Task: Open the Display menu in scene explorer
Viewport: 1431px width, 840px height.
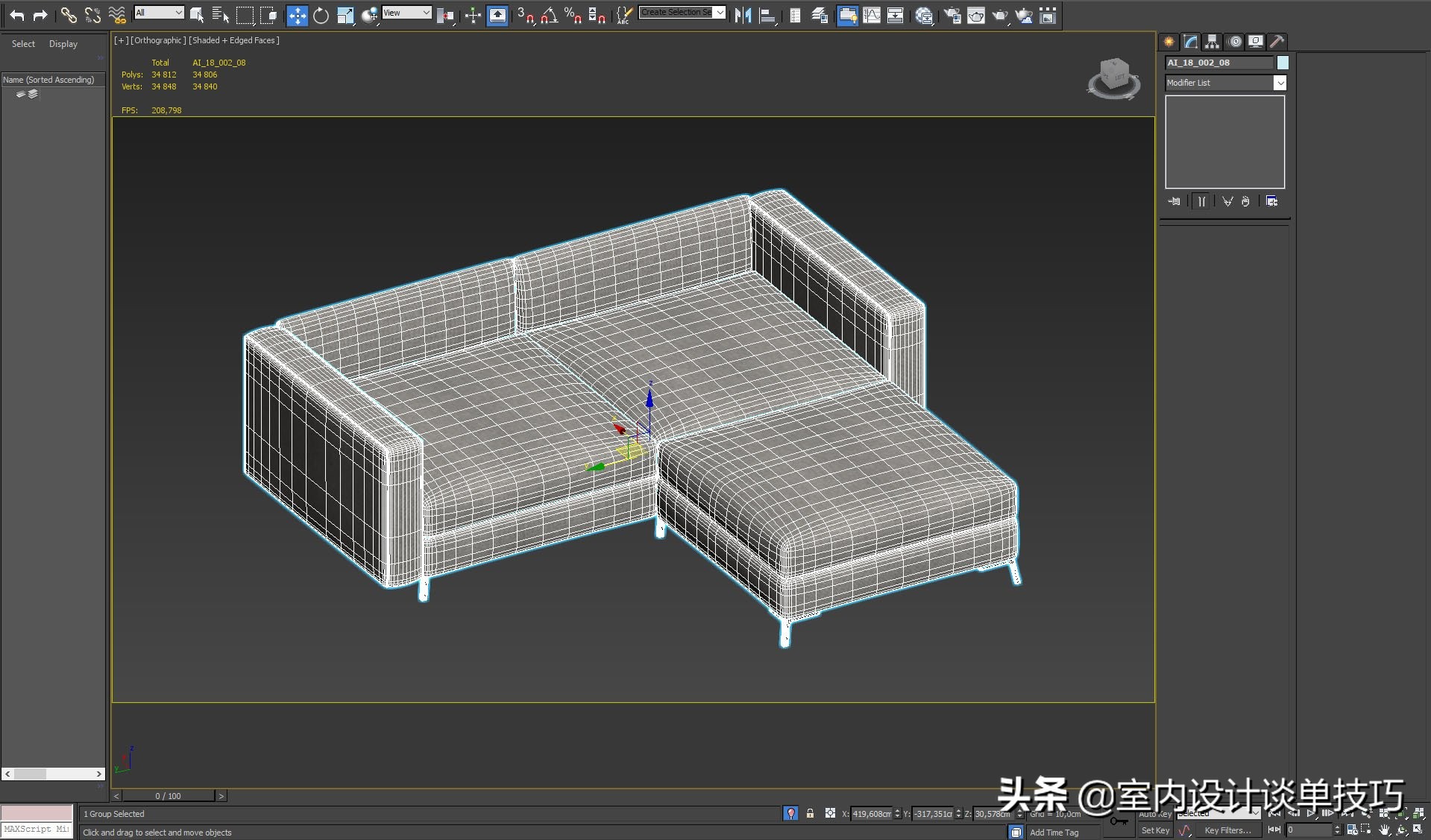Action: (x=63, y=44)
